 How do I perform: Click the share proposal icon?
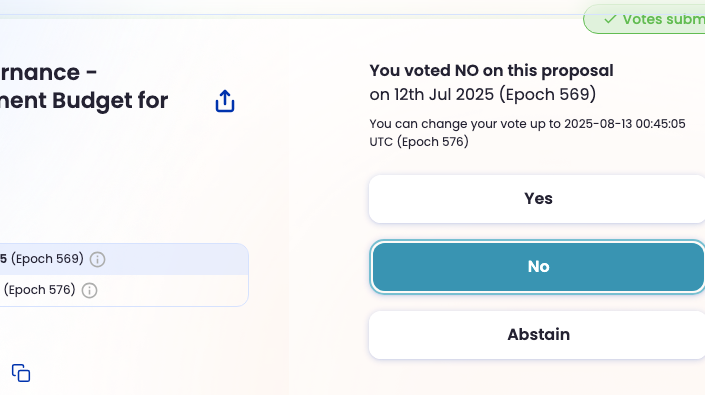pos(225,101)
